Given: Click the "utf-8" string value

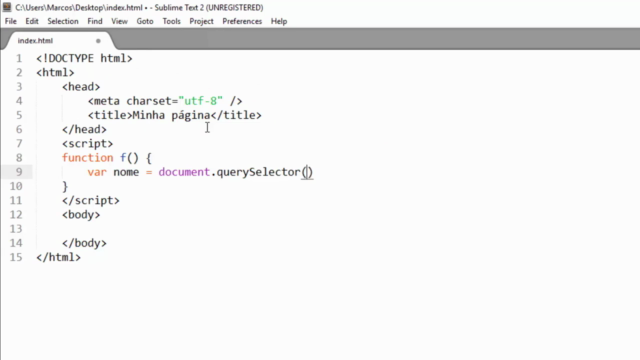Looking at the screenshot, I should [x=200, y=101].
